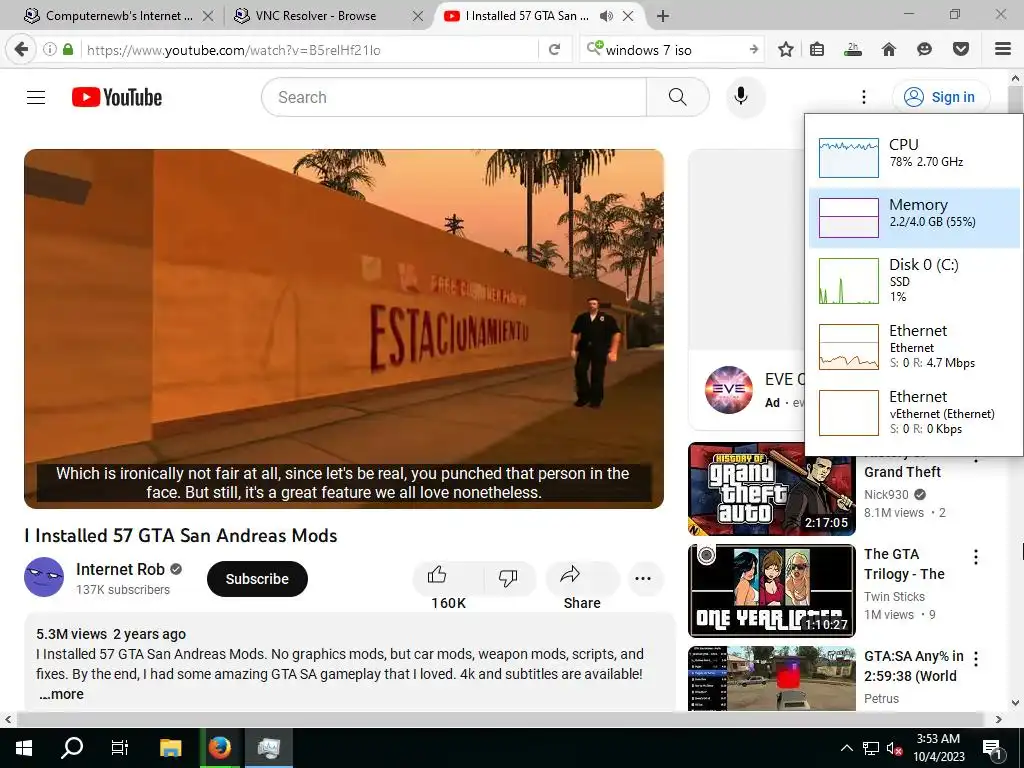Show site information icon in address bar

click(50, 49)
